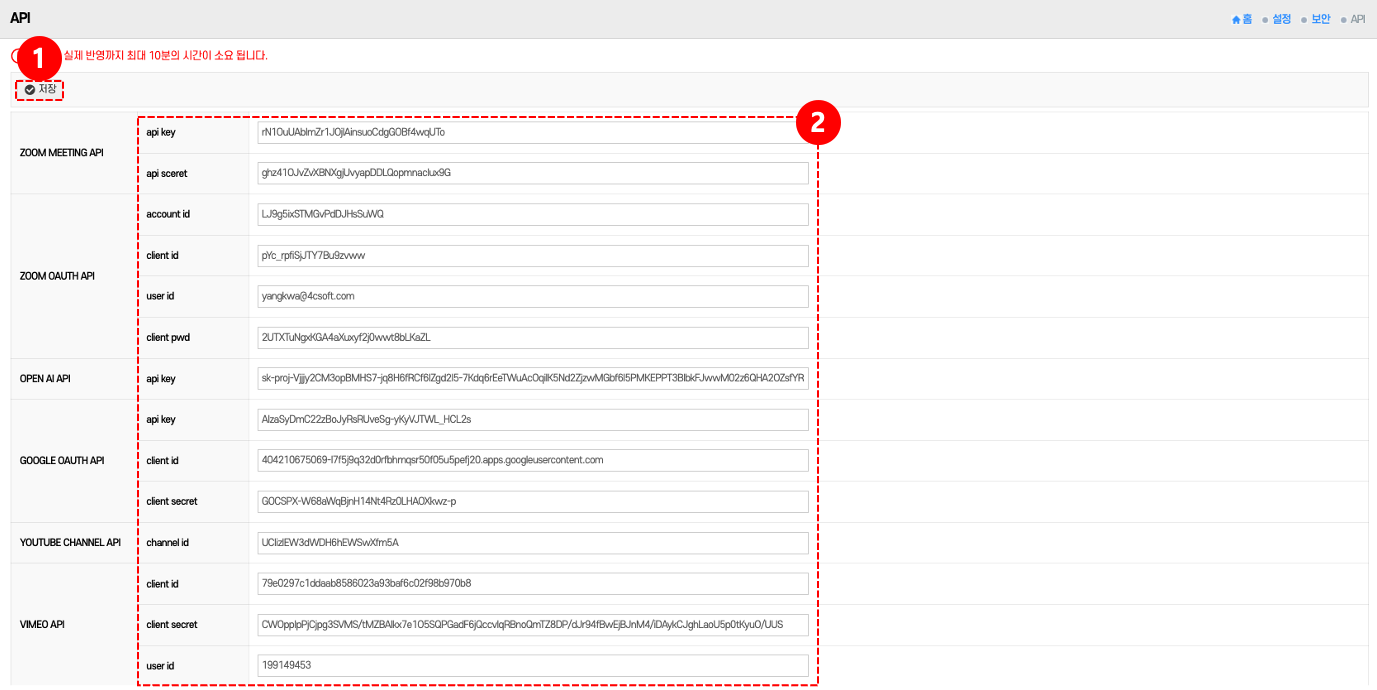This screenshot has width=1377, height=690.
Task: Click the Zoom Meeting API key field
Action: pos(532,133)
